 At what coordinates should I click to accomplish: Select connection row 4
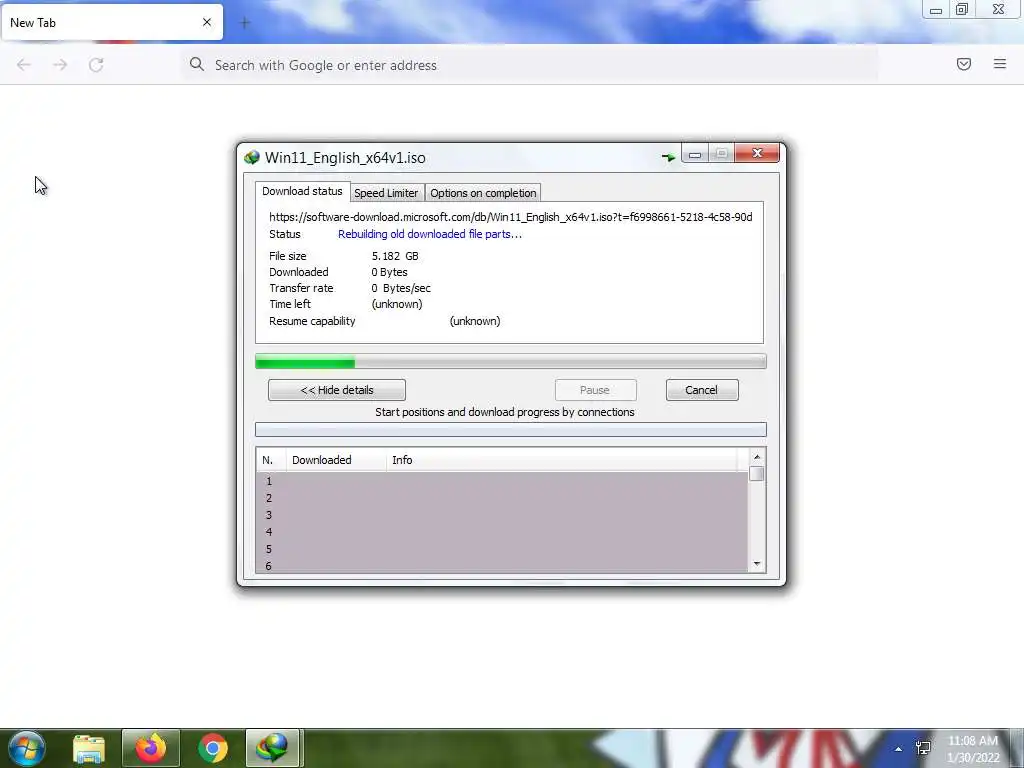pyautogui.click(x=502, y=532)
